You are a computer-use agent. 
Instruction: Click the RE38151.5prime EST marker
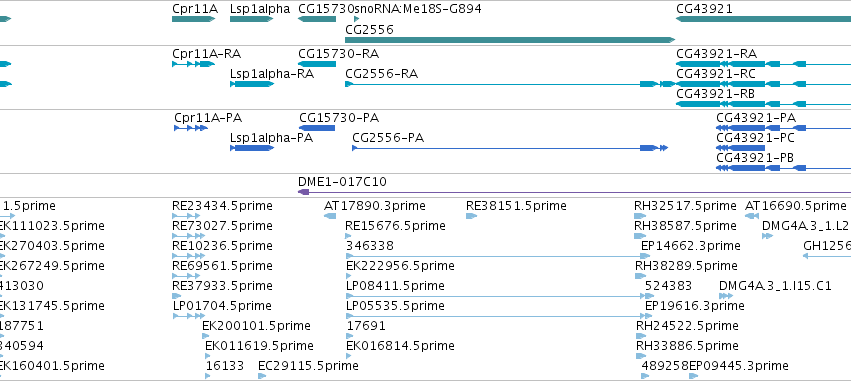[471, 216]
